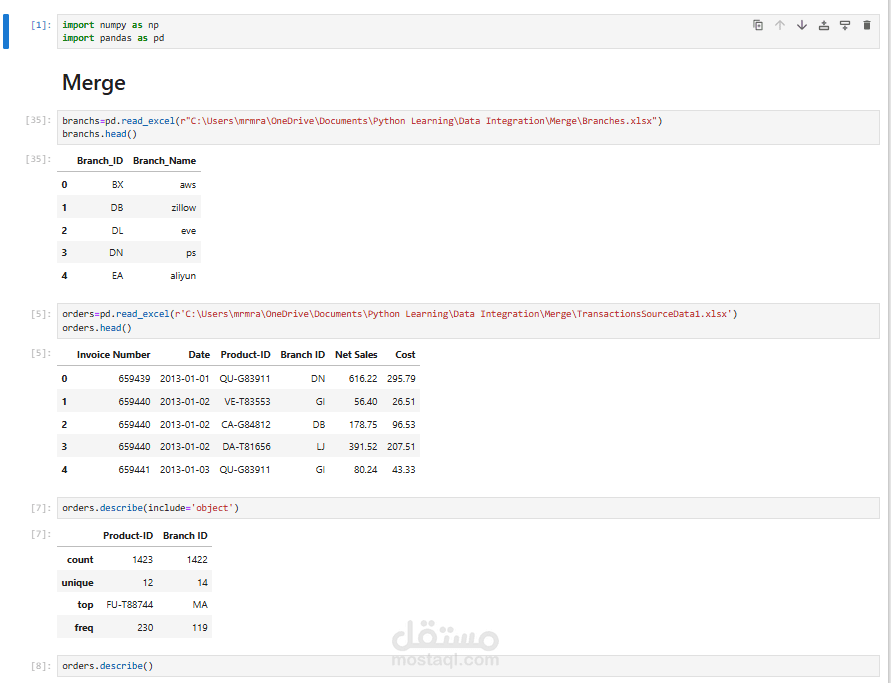Click the Invoice Number column header
The height and width of the screenshot is (683, 891).
[x=114, y=355]
